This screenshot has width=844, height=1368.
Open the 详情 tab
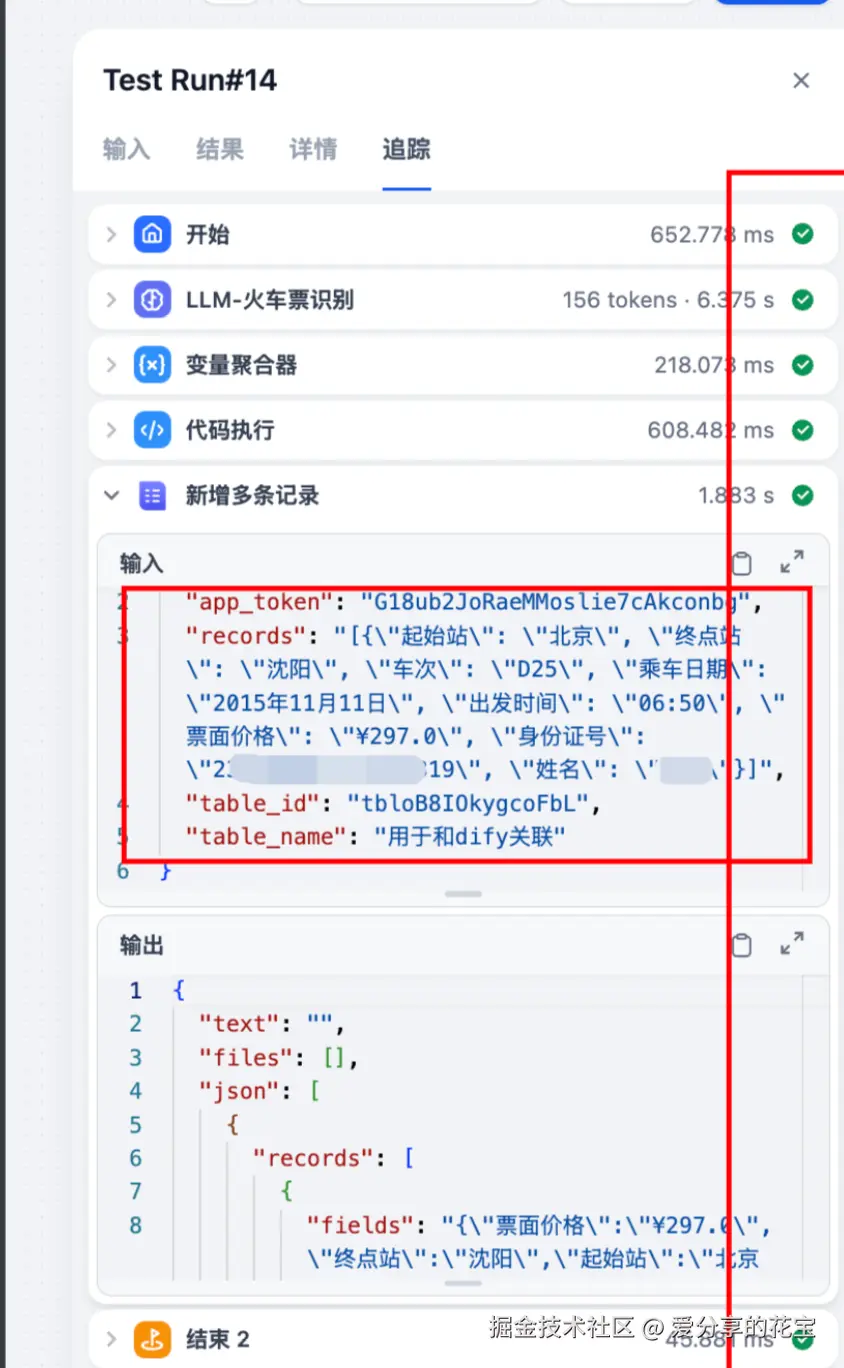tap(313, 150)
